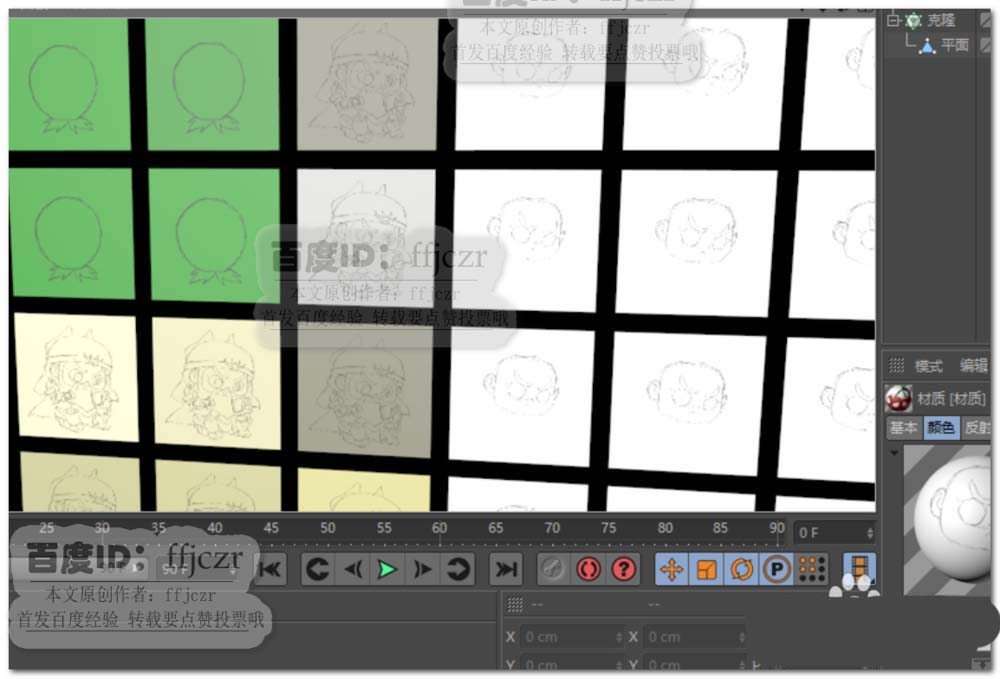Screen dimensions: 1000x679
Task: Collapse the 克隆 cloner tree node
Action: tap(893, 20)
